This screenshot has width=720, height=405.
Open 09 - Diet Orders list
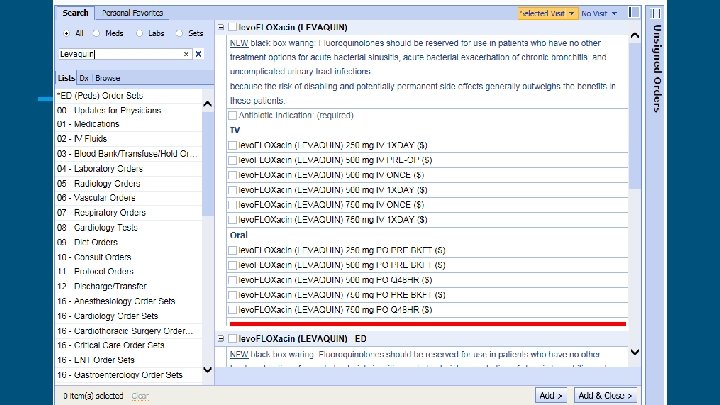coord(129,242)
